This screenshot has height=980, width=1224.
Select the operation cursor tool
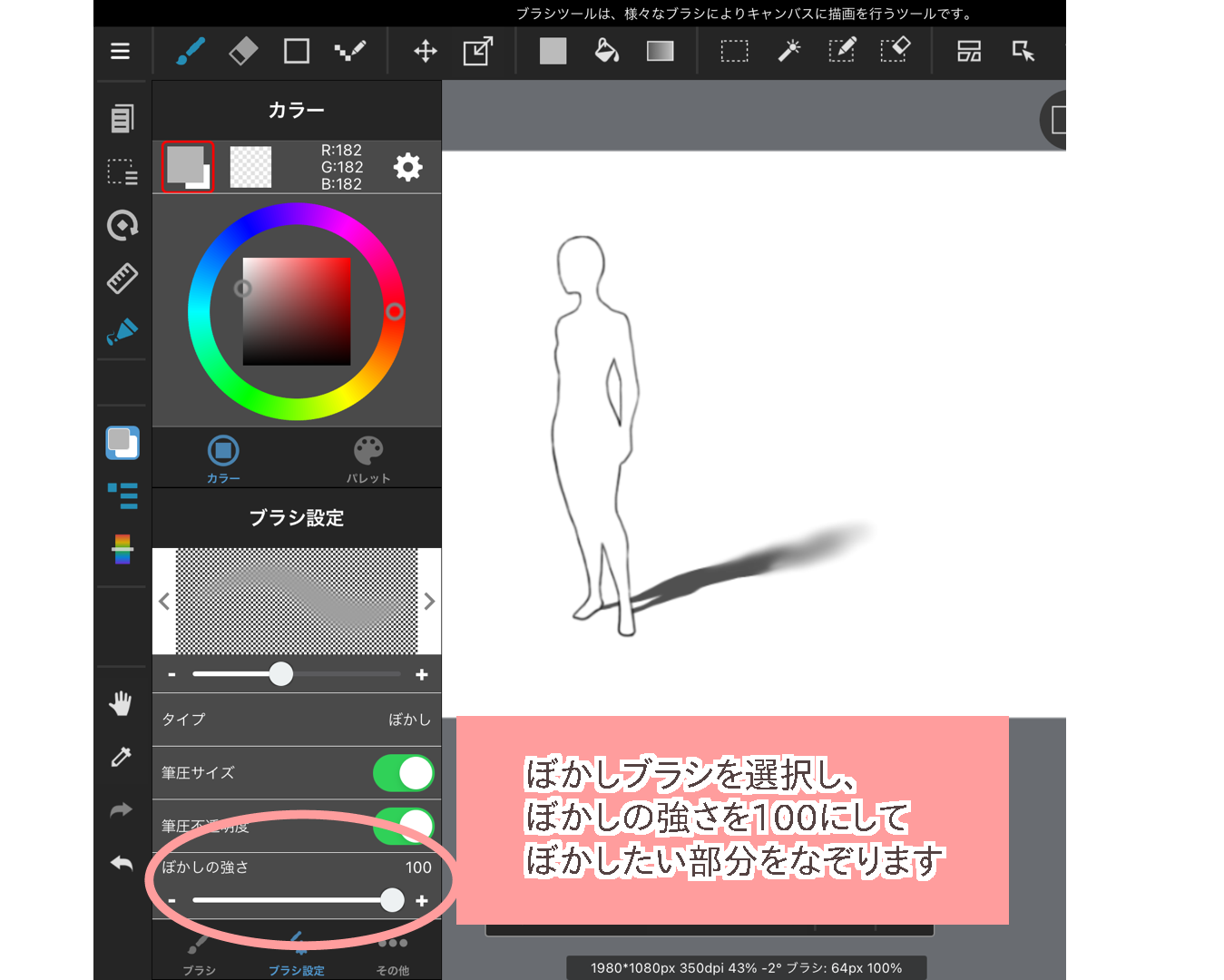coord(1023,51)
